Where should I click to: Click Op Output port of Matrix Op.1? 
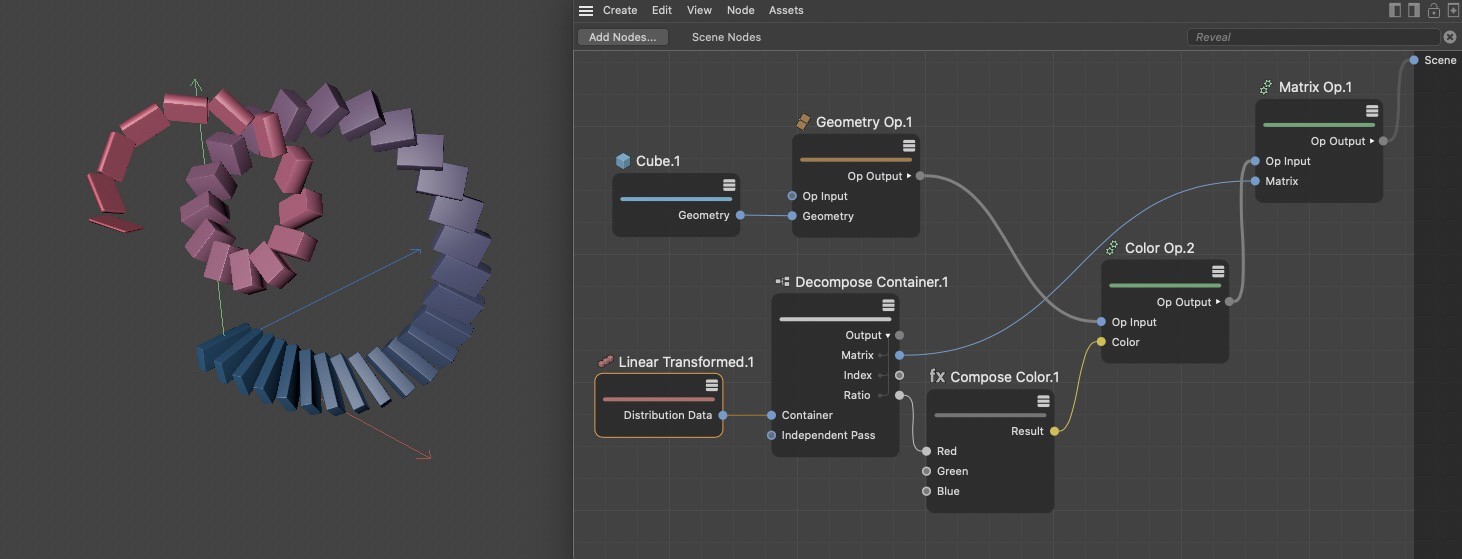[x=1384, y=141]
